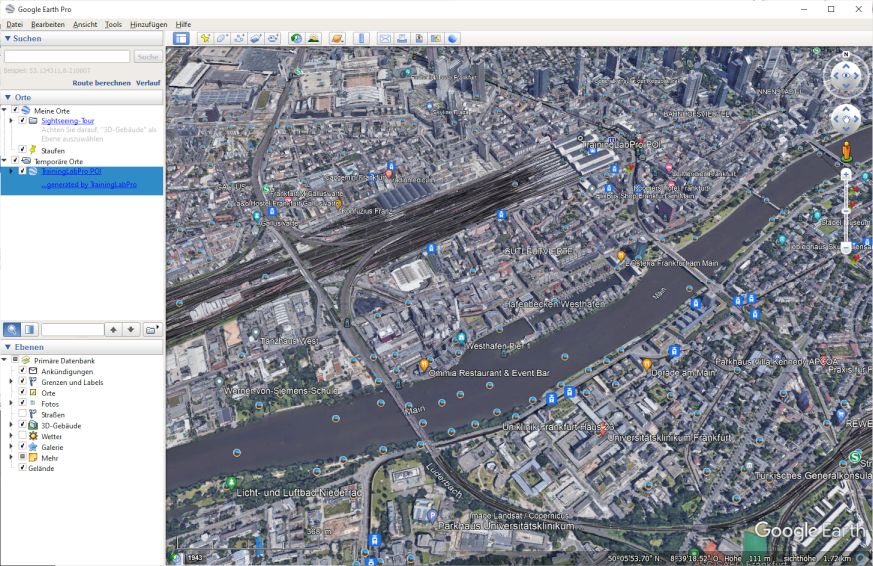Click the zoom slider handle on navigation control
The width and height of the screenshot is (873, 566).
846,211
